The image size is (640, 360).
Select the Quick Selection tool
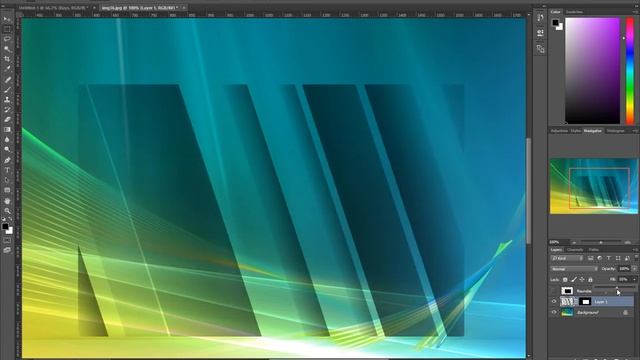[7, 49]
